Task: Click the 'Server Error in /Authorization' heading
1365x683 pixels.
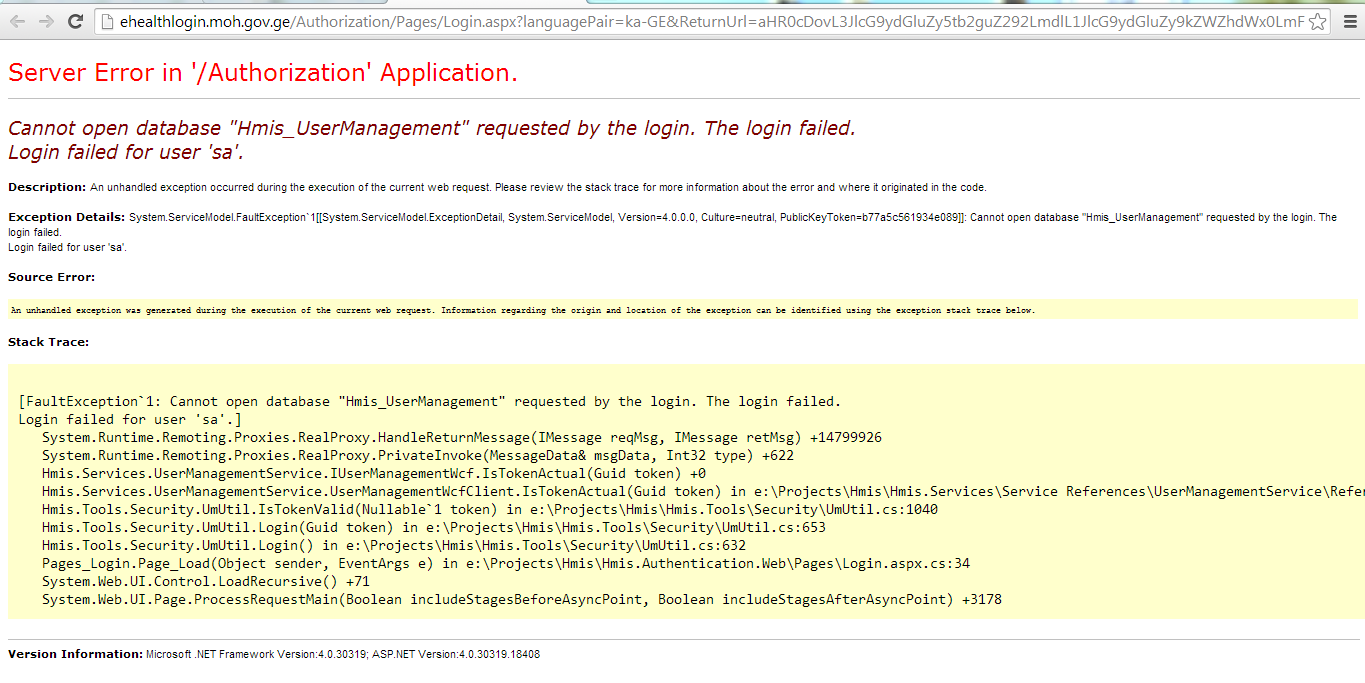Action: click(x=262, y=72)
